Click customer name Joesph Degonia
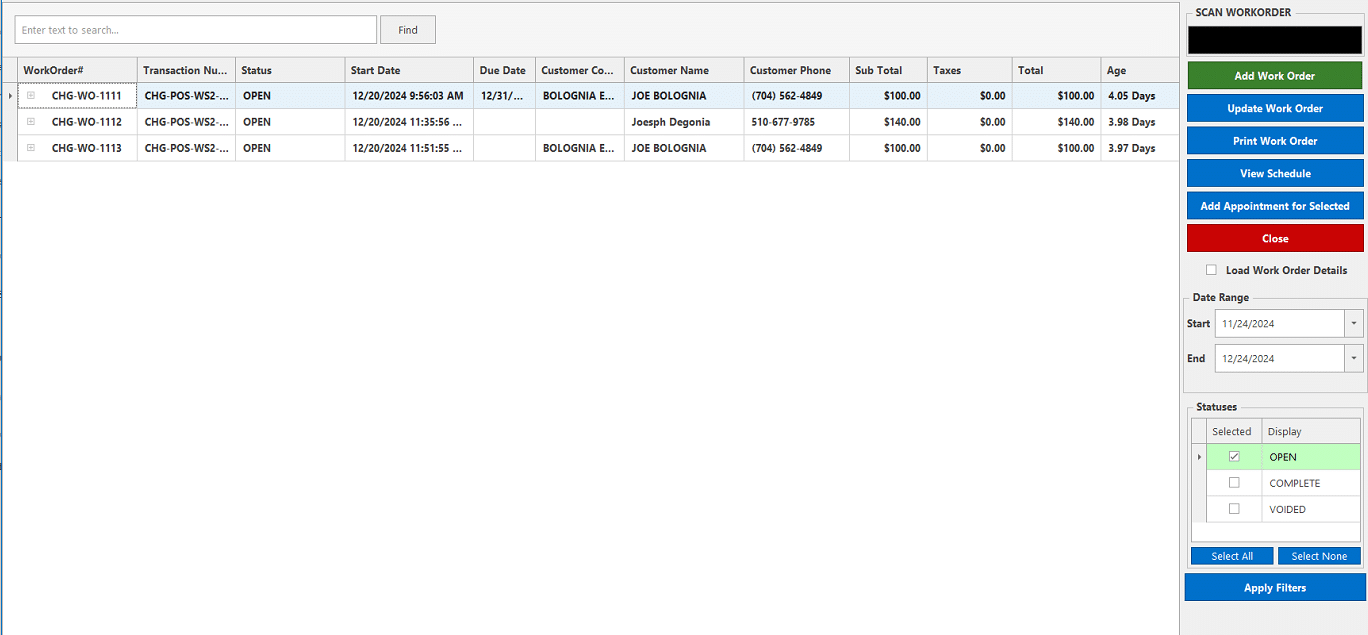The image size is (1368, 635). pos(671,122)
